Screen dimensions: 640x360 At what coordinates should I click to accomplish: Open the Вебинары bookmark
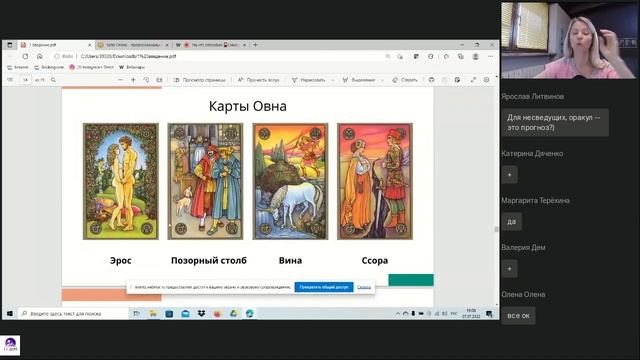click(132, 67)
